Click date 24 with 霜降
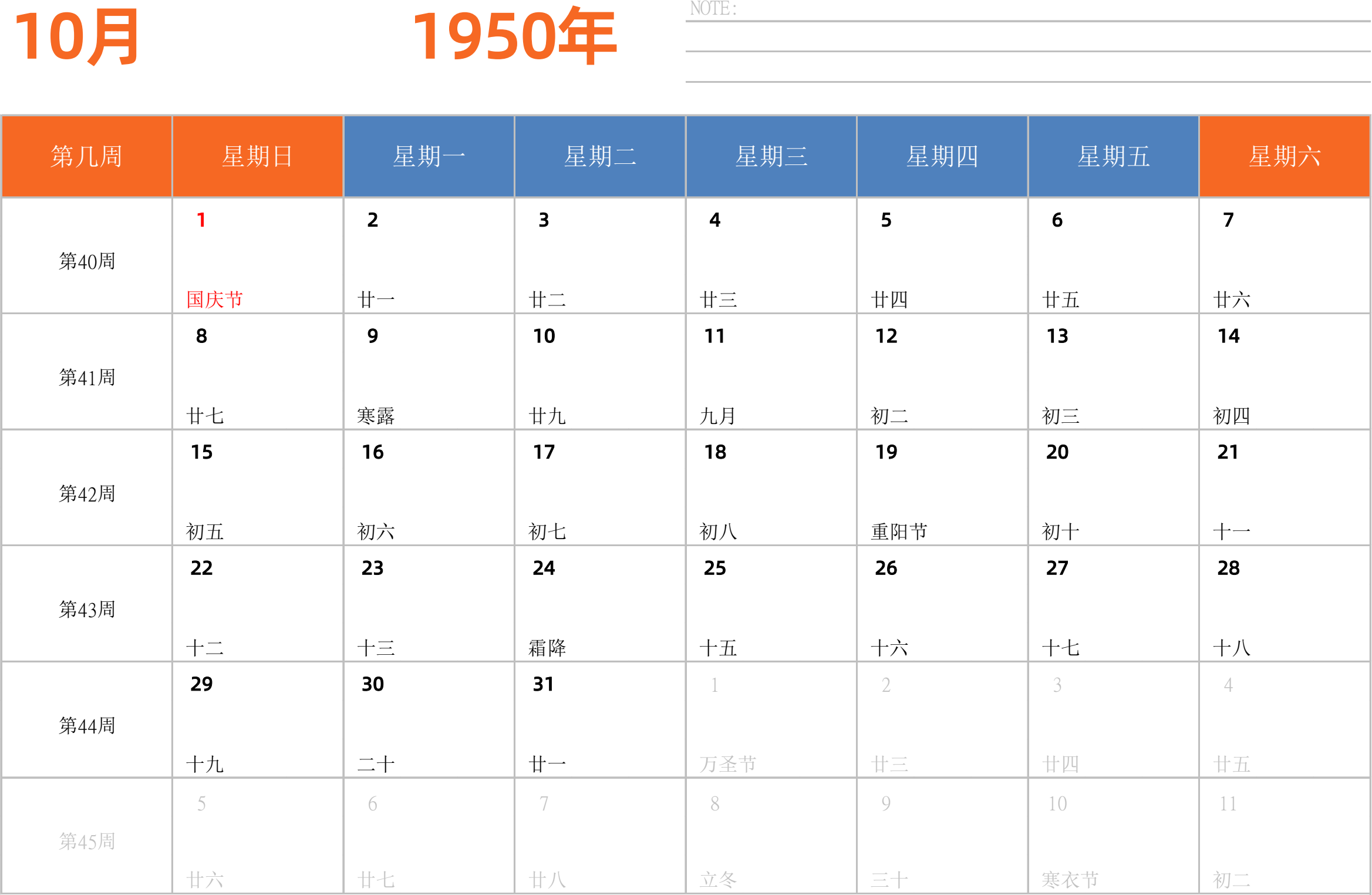Screen dimensions: 1372x895 599,604
